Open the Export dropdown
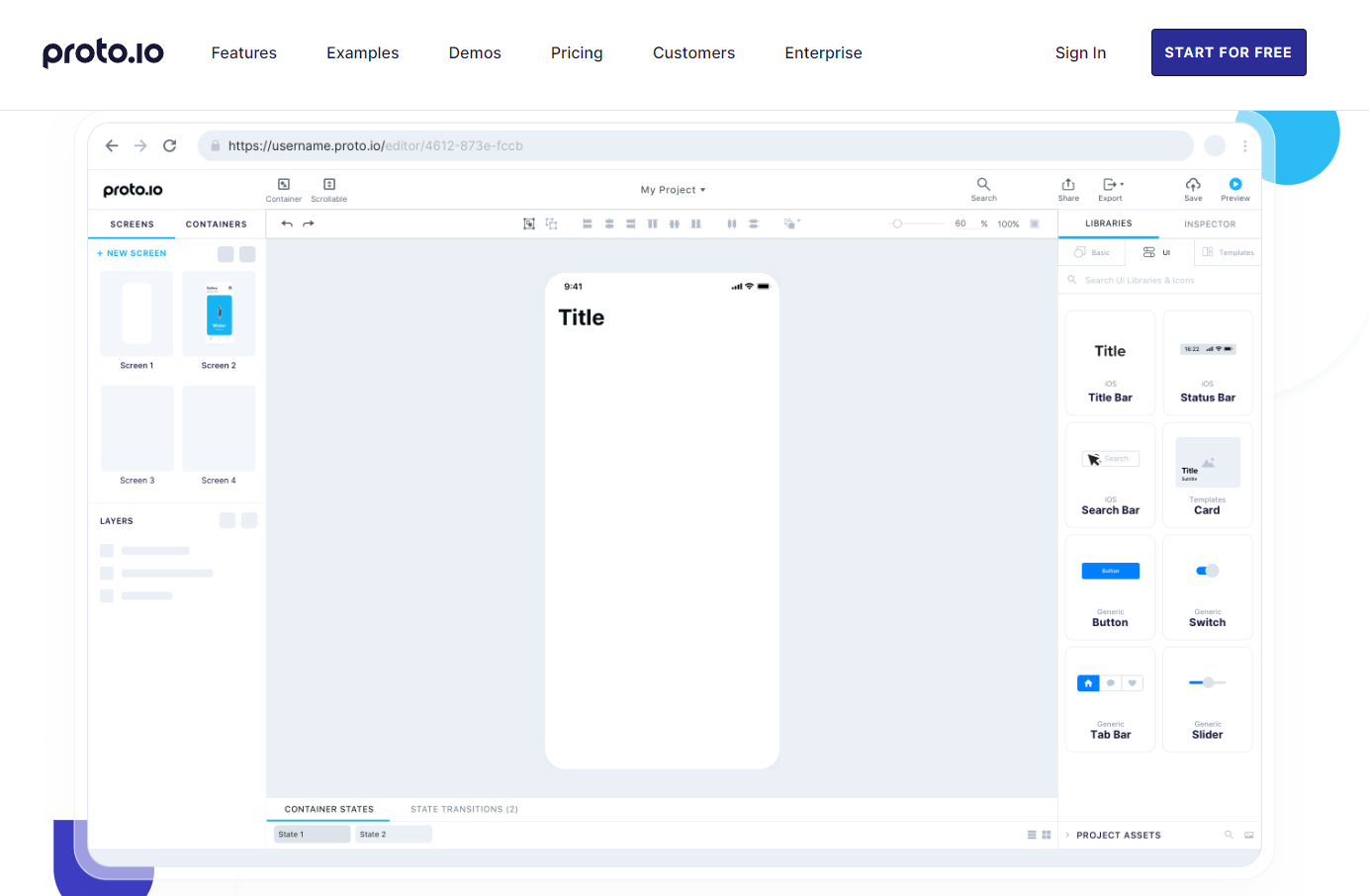1369x896 pixels. (x=1112, y=190)
